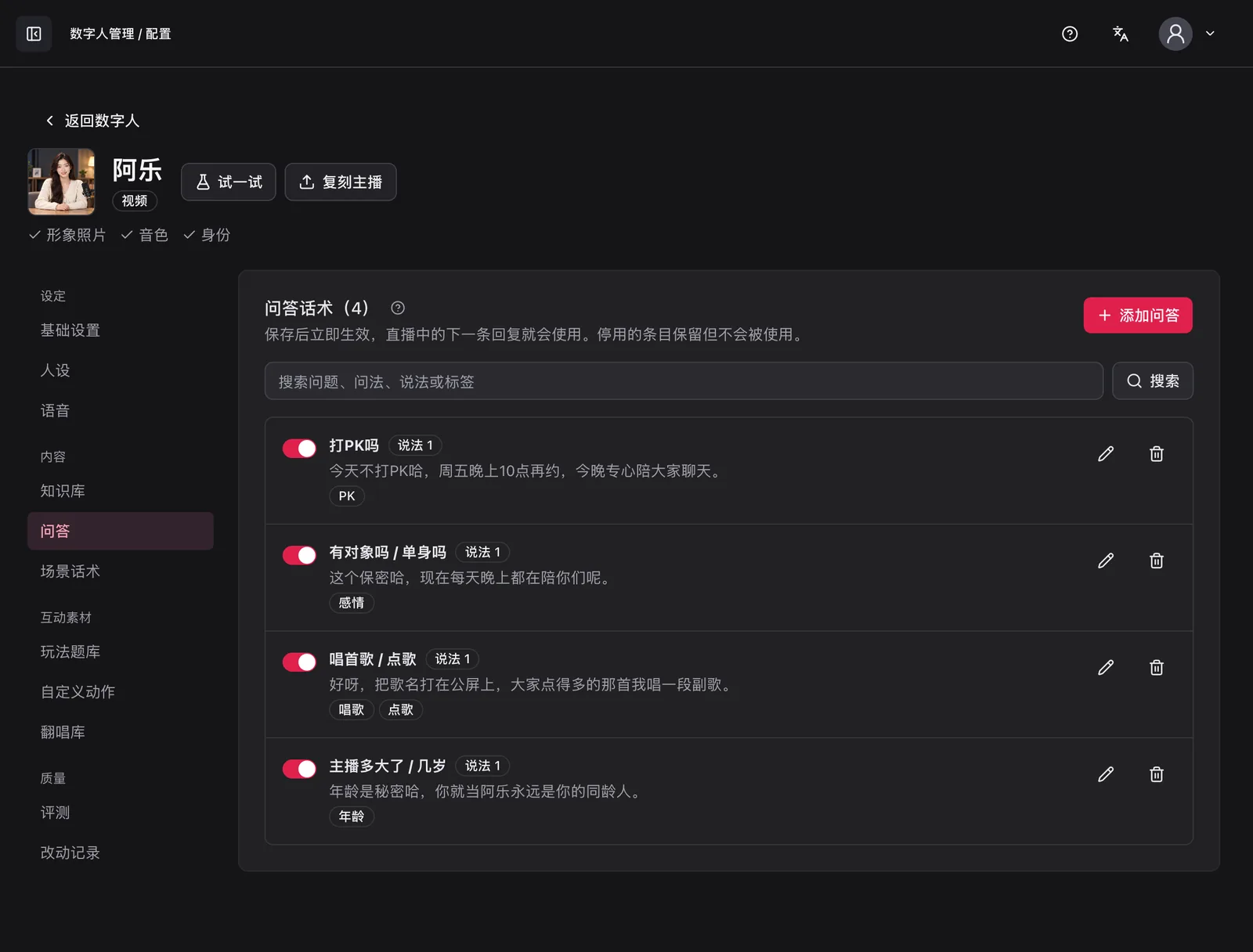The height and width of the screenshot is (952, 1253).
Task: Open 玩法题库 in the sidebar
Action: [121, 651]
